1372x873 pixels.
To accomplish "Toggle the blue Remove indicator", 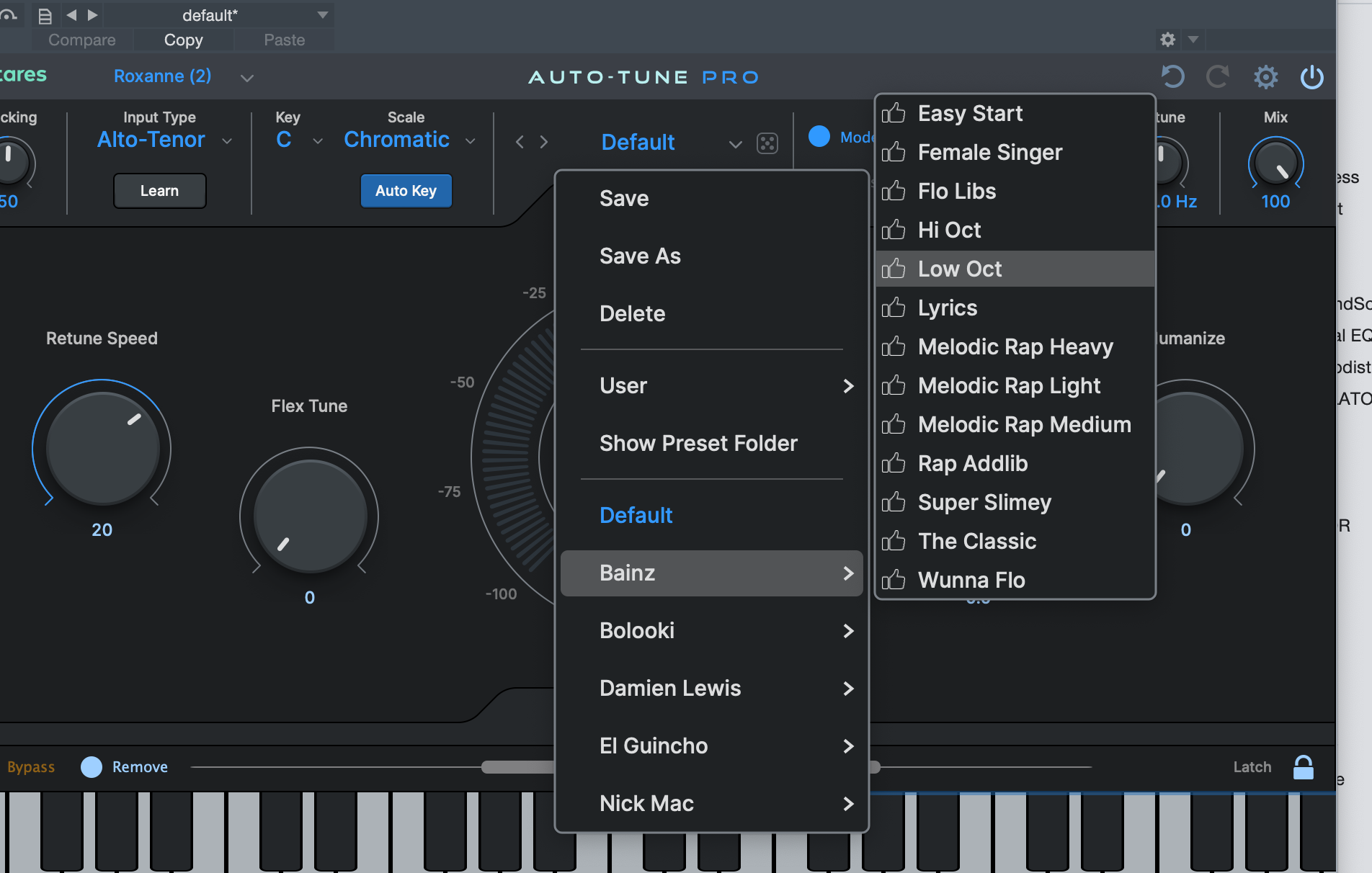I will 92,766.
